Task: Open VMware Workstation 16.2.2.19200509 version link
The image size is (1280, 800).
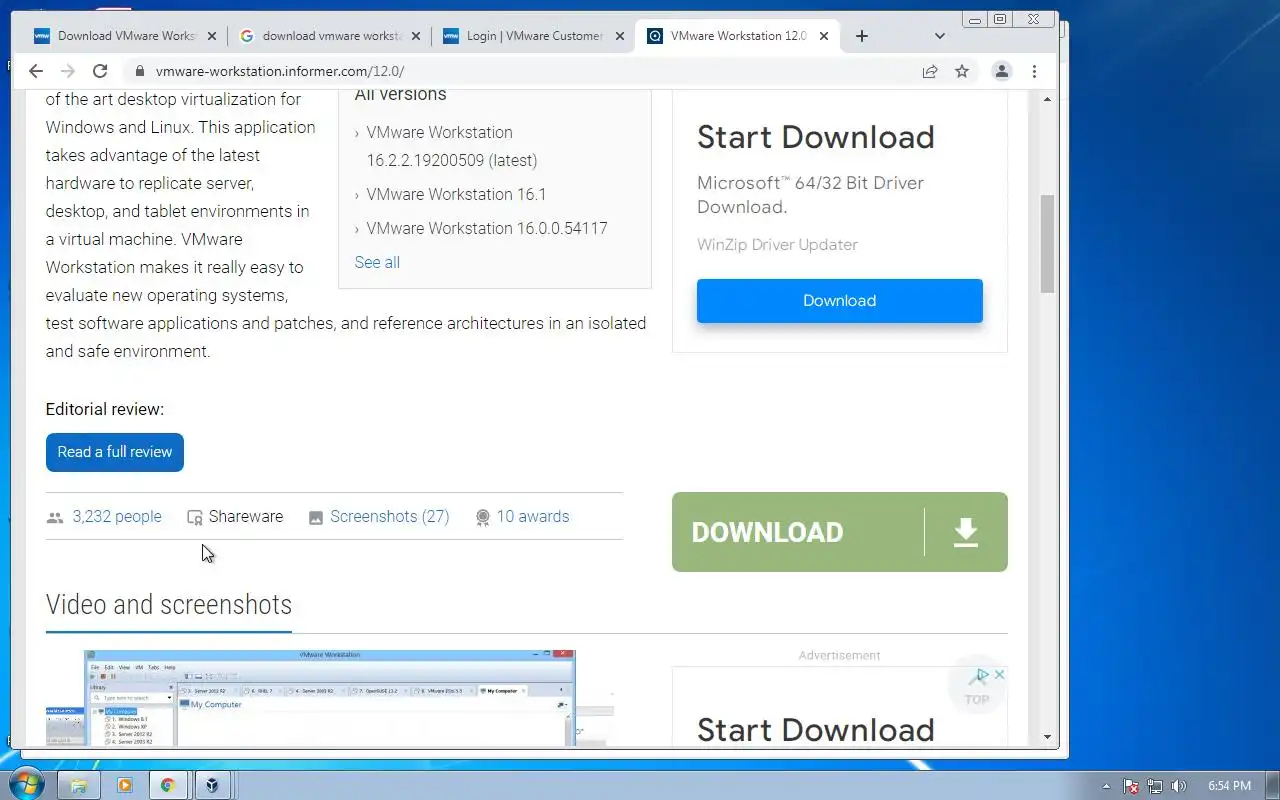Action: pyautogui.click(x=452, y=146)
